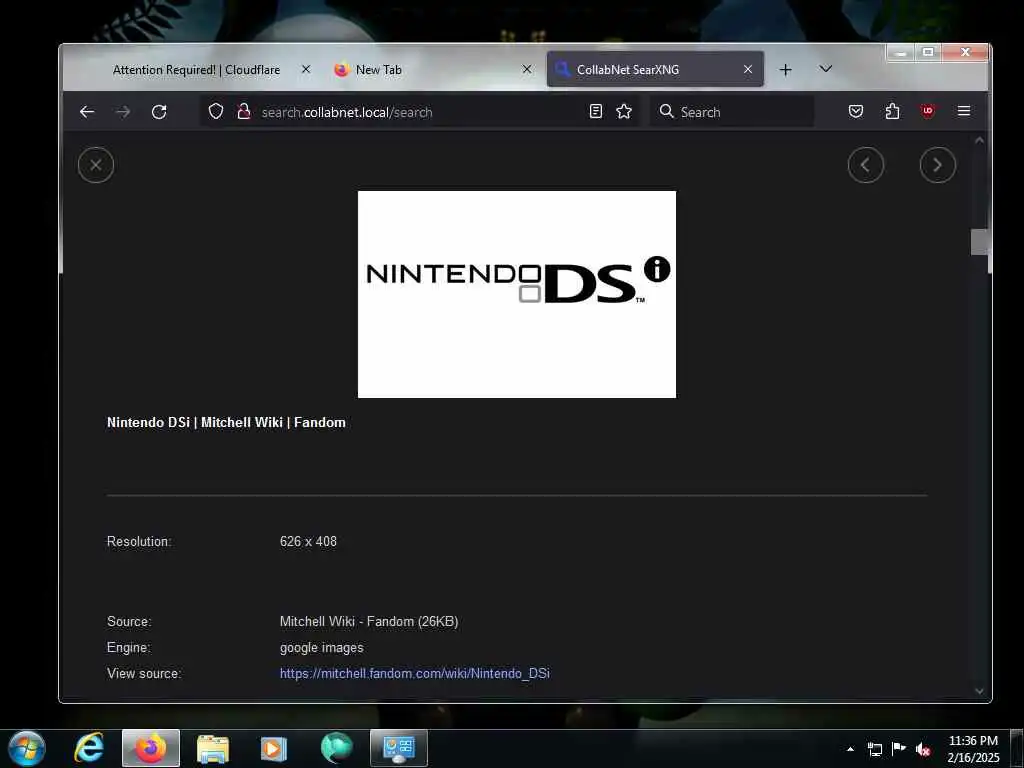
Task: Click the page vertical scrollbar thumb
Action: click(x=979, y=242)
